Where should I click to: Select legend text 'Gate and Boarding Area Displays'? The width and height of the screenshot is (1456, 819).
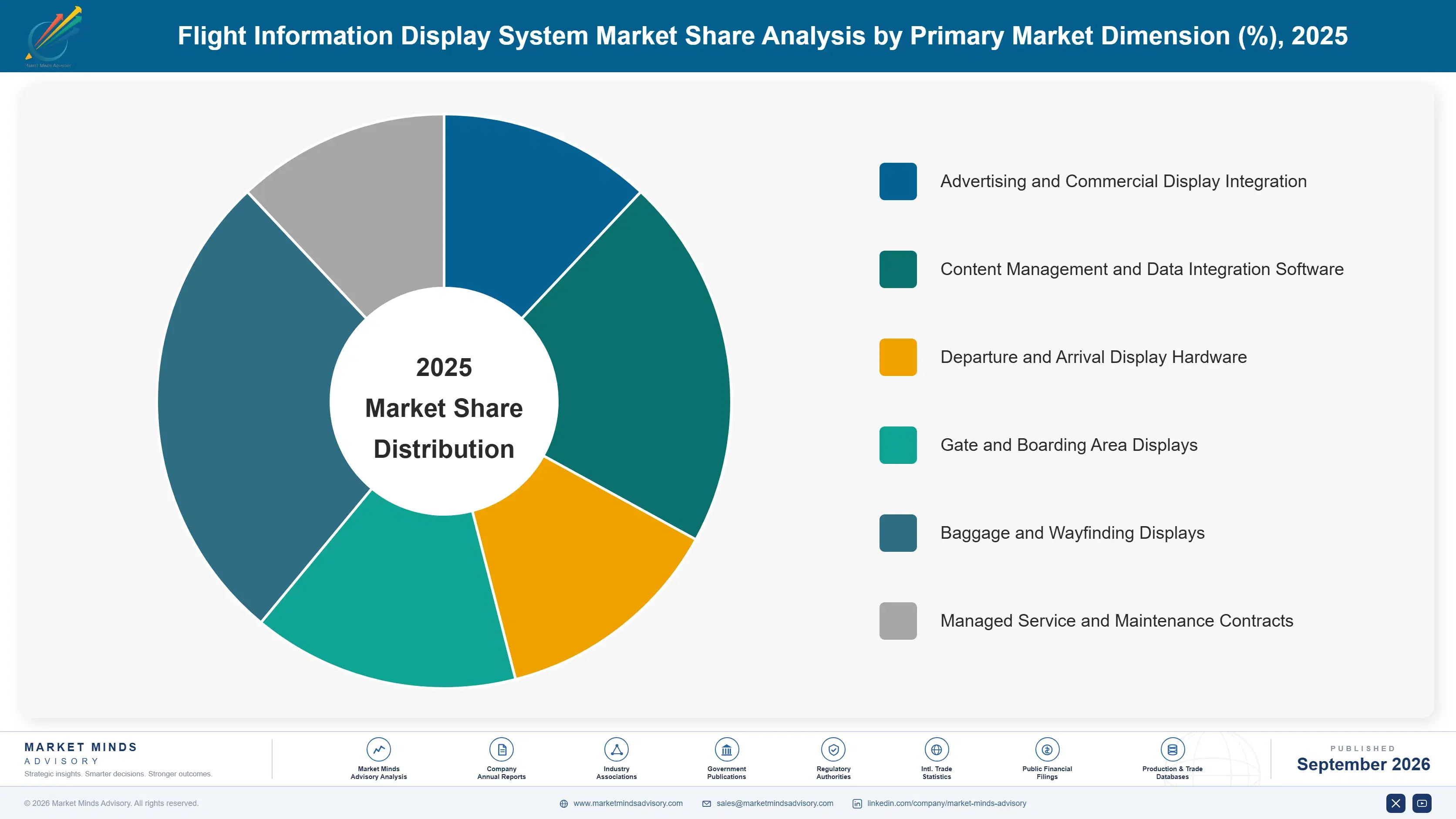[1069, 445]
